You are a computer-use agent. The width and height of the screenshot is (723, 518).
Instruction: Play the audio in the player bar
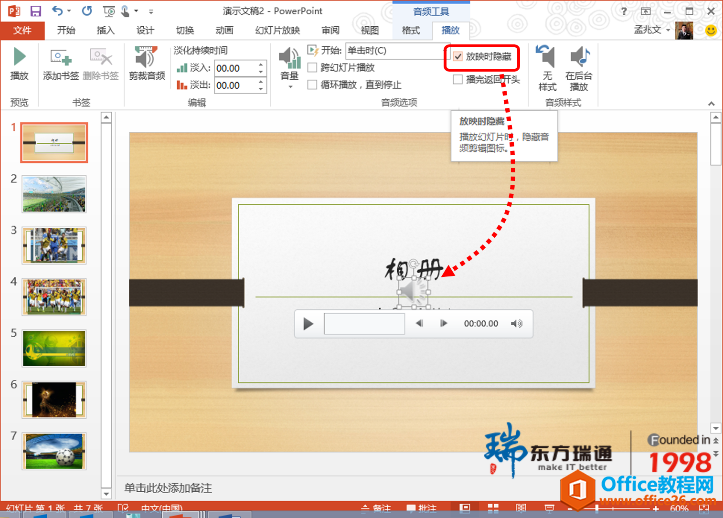(308, 324)
